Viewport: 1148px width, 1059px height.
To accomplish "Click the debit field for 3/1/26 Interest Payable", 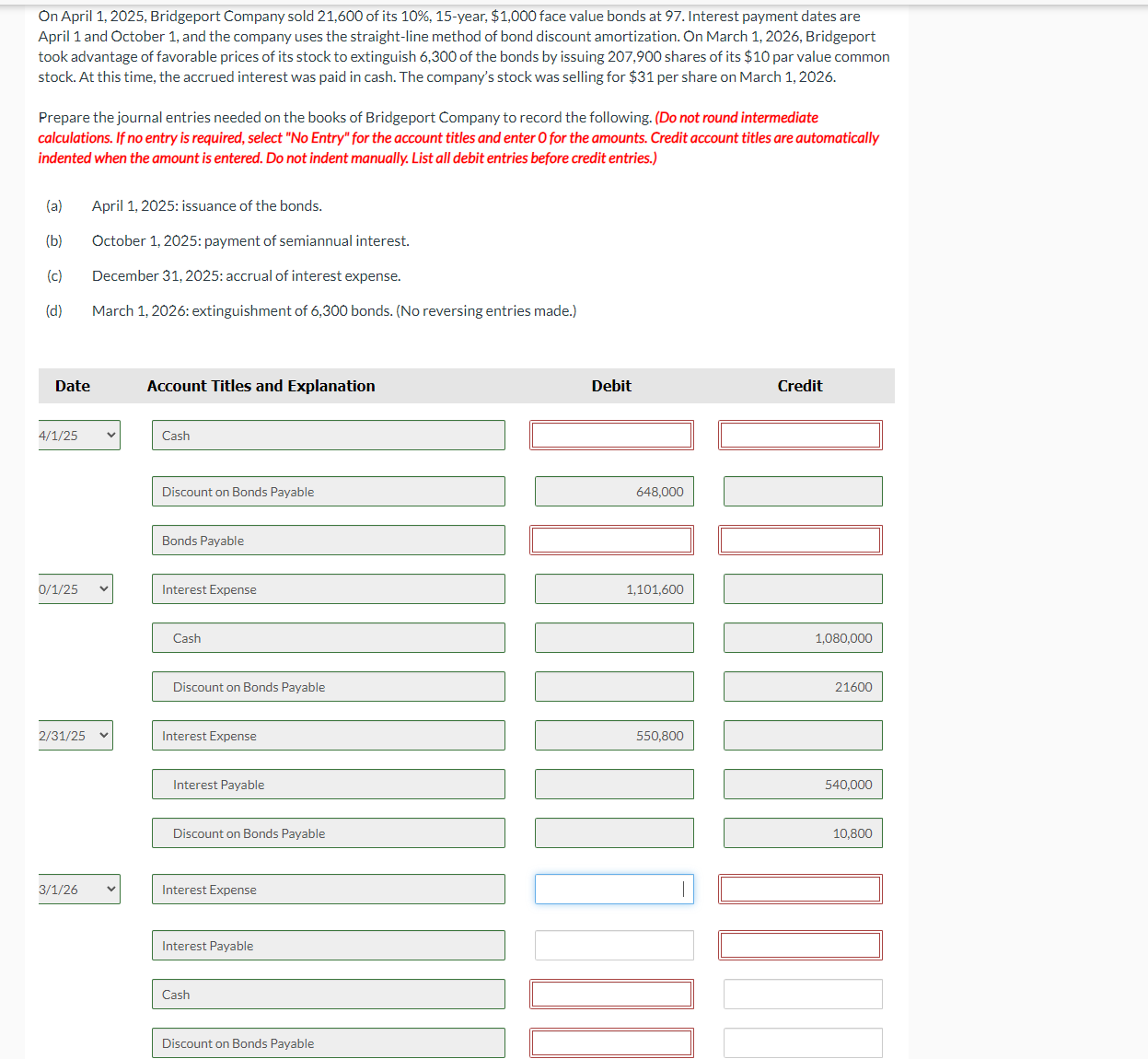I will (614, 946).
